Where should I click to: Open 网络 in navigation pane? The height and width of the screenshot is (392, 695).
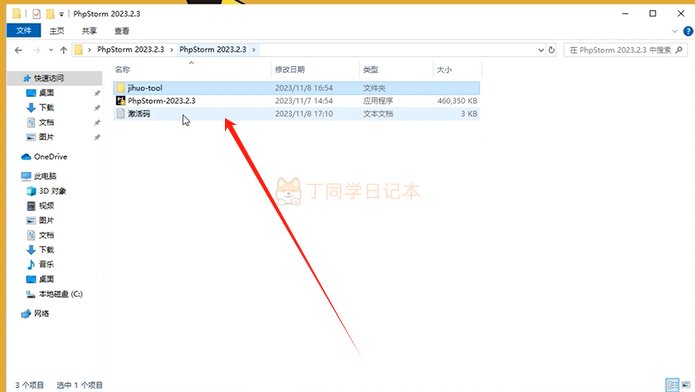click(41, 314)
